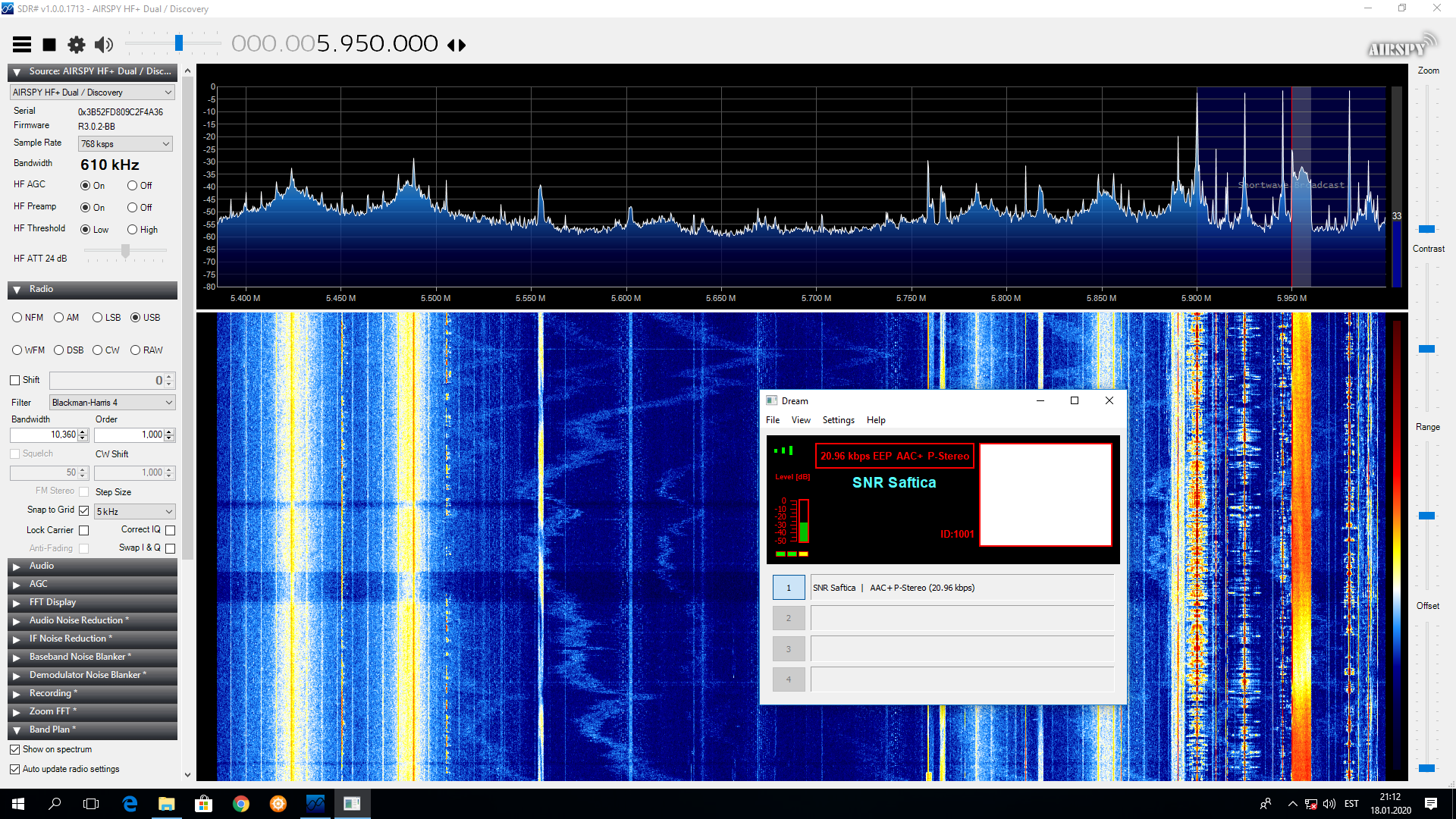Open the SDR# hamburger menu

click(22, 45)
